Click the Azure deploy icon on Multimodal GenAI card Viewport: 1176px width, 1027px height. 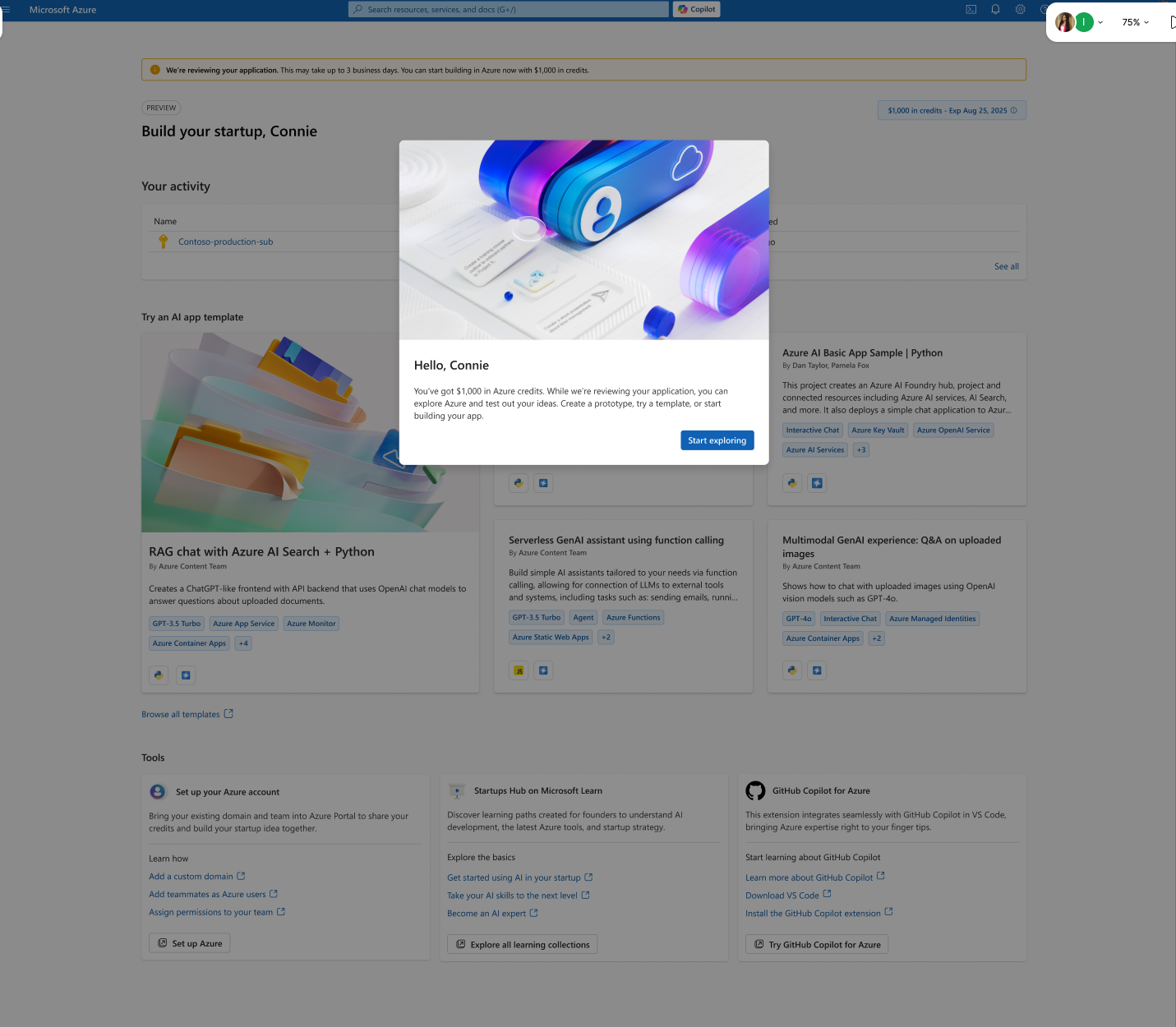817,670
